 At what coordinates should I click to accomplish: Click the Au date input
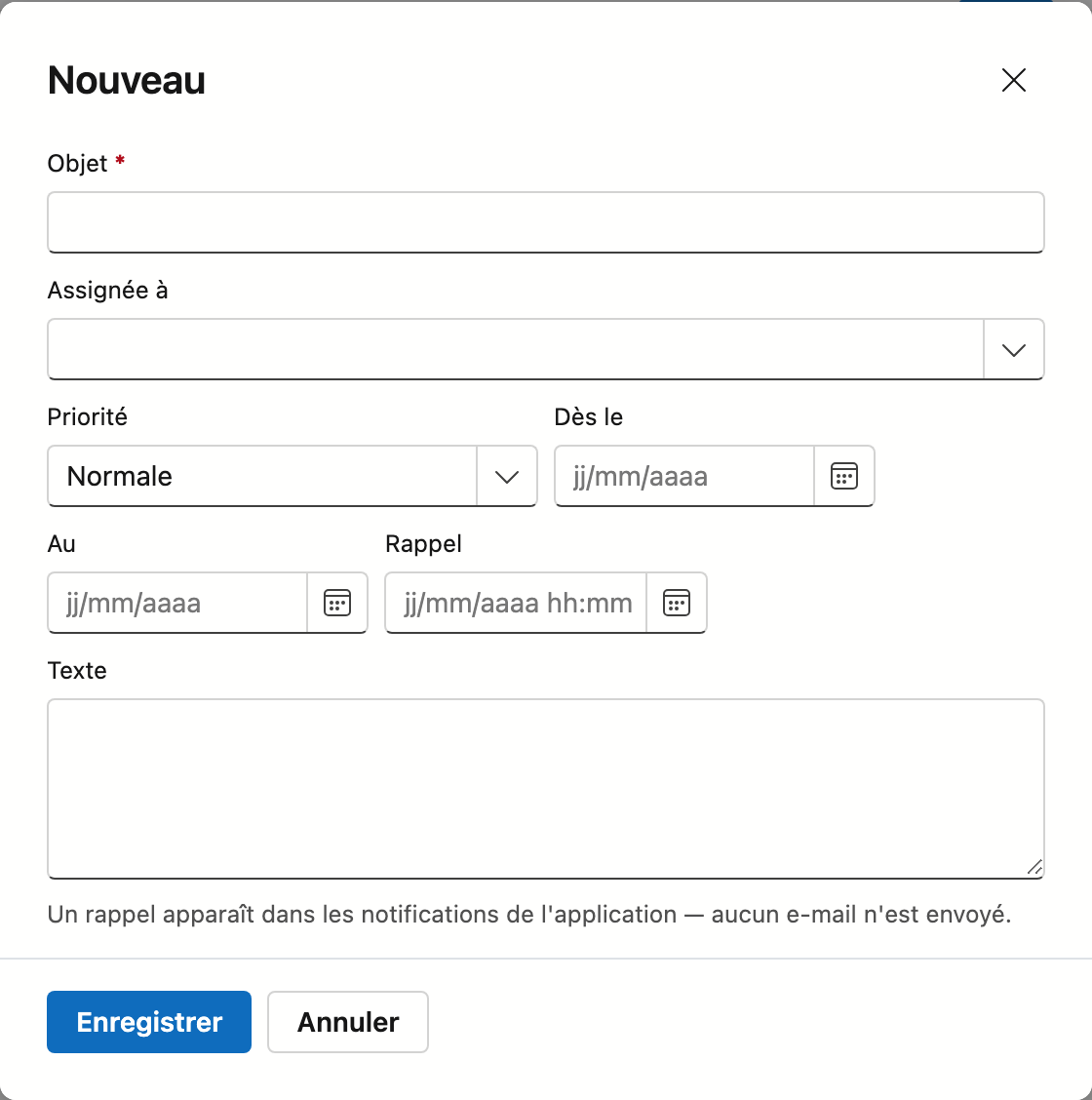[x=177, y=603]
